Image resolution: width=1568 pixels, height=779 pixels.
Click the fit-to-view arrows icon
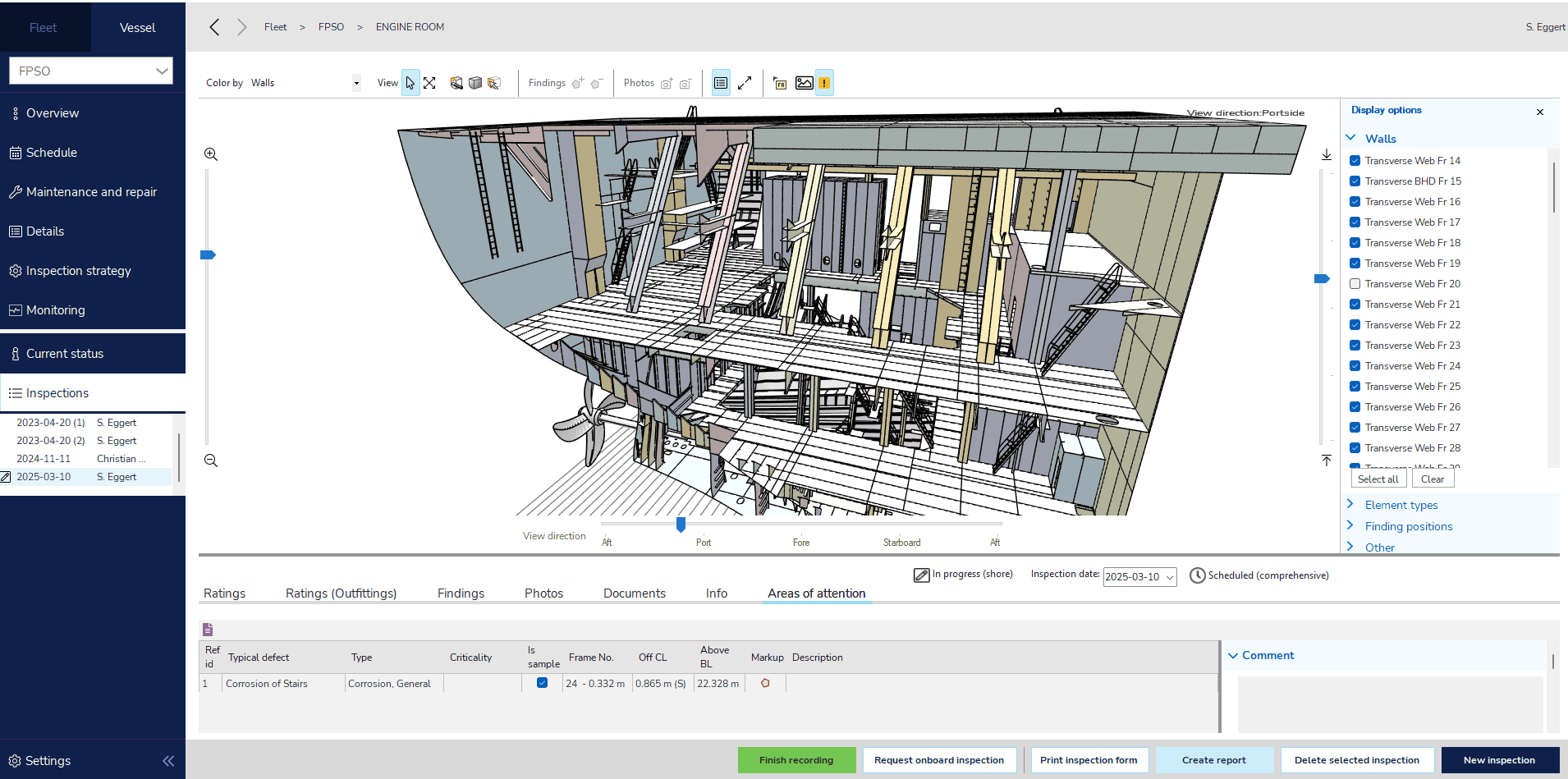429,83
